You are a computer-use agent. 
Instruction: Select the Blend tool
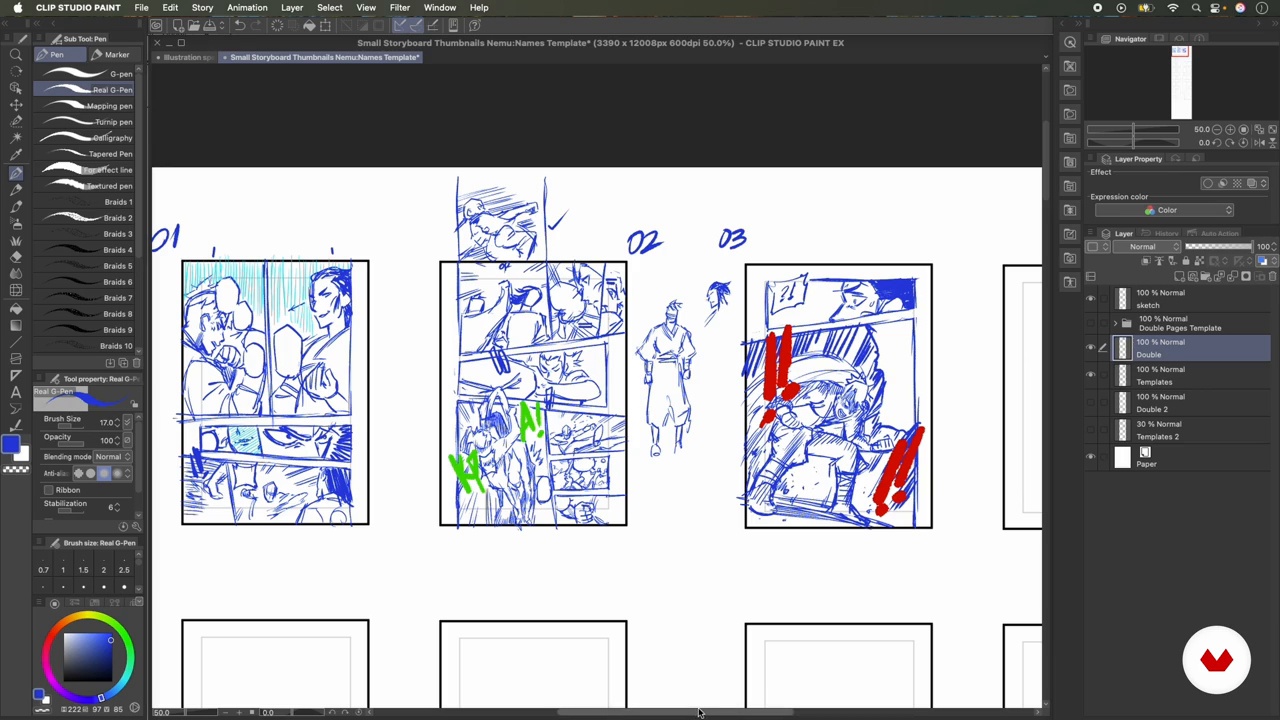[x=16, y=274]
